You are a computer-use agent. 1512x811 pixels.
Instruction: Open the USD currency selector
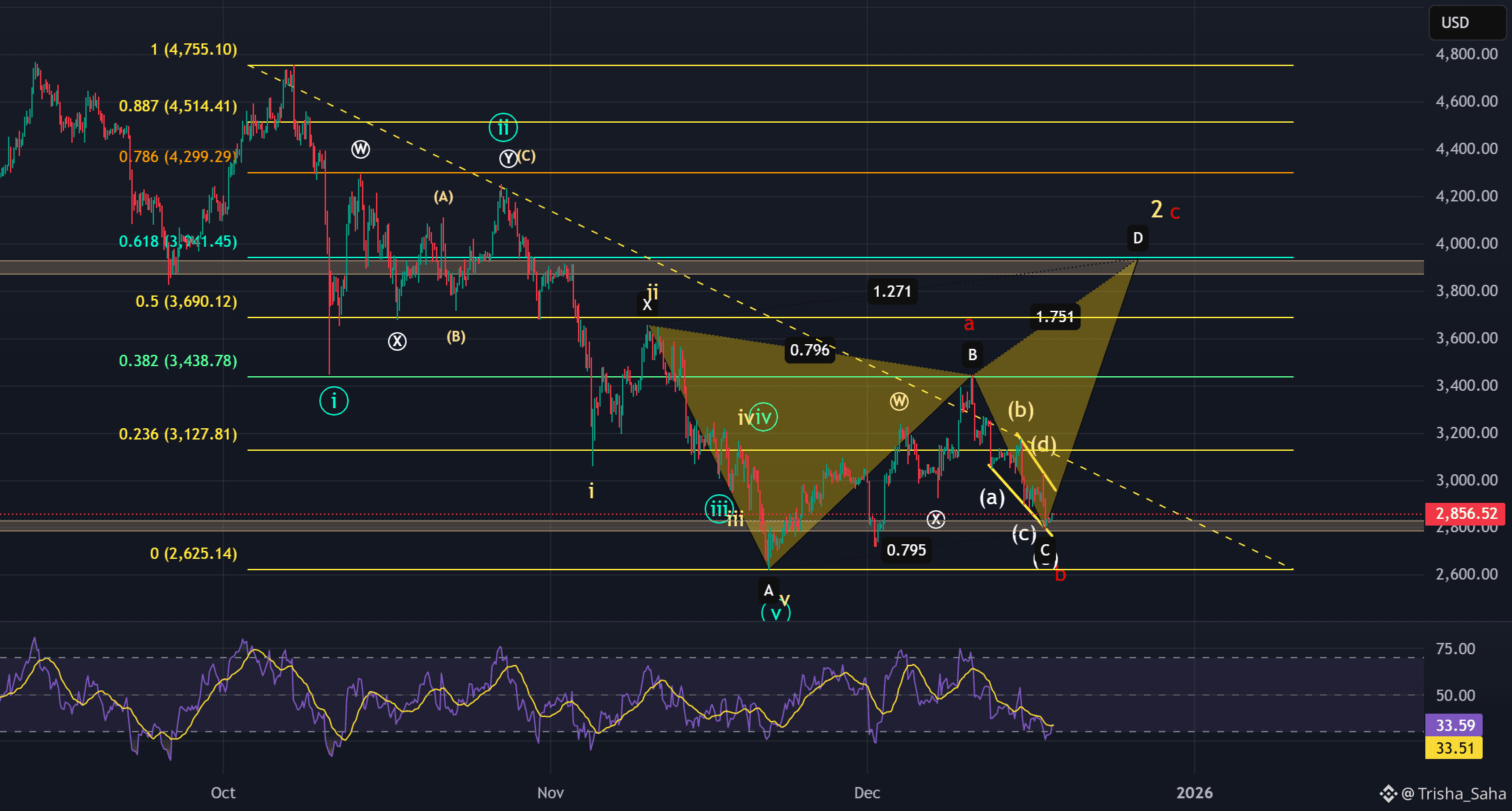coord(1467,23)
